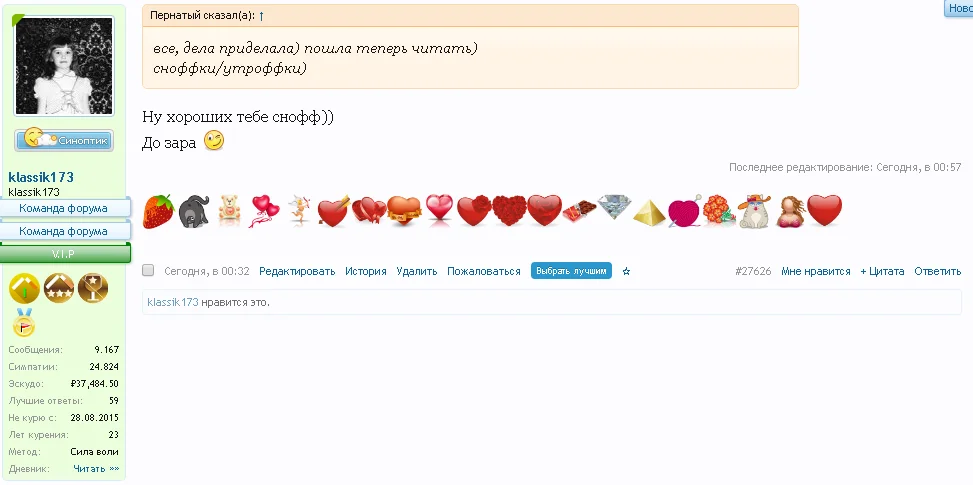
Task: Add post via + Цитата link
Action: pyautogui.click(x=882, y=271)
